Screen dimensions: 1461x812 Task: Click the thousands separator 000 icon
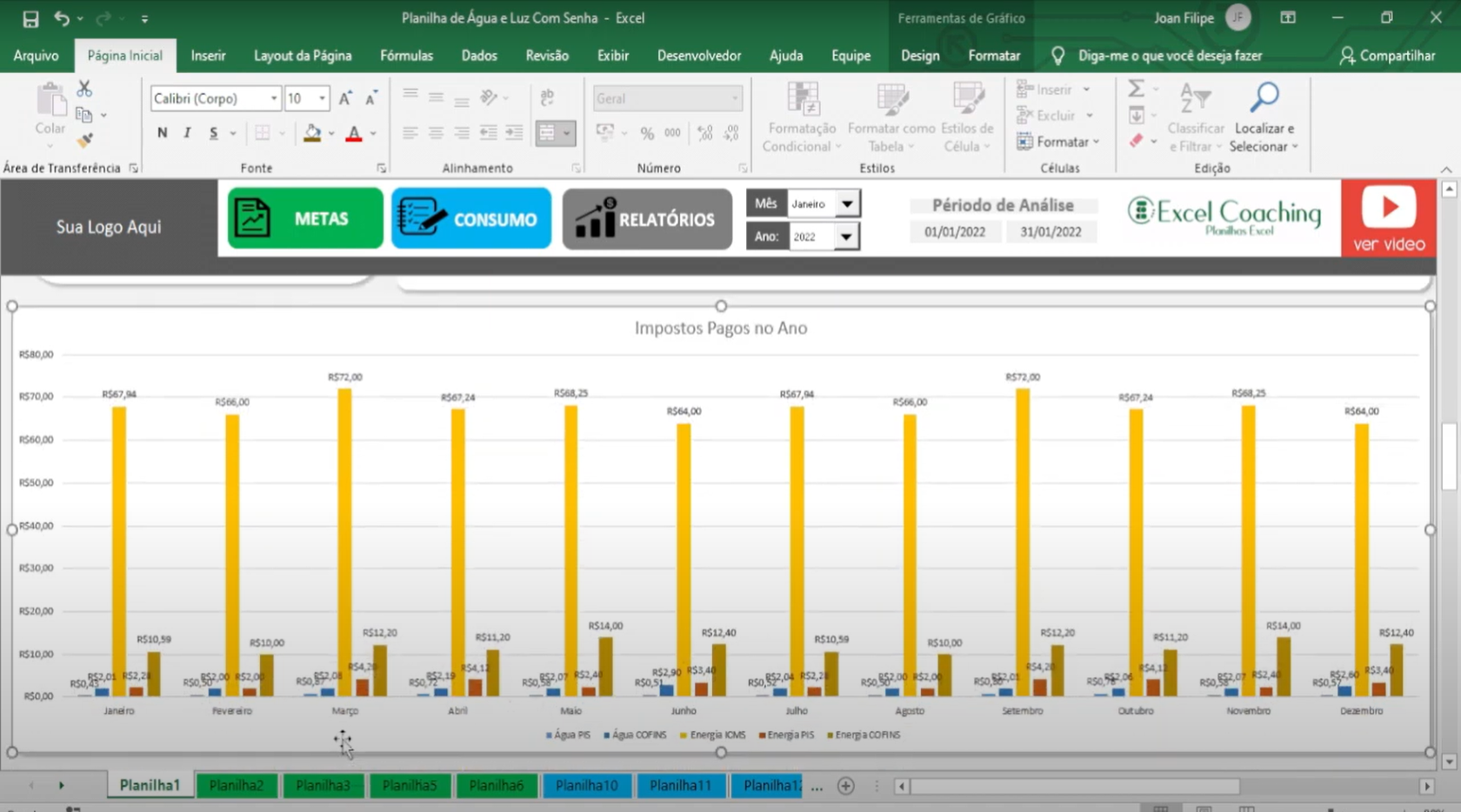672,133
